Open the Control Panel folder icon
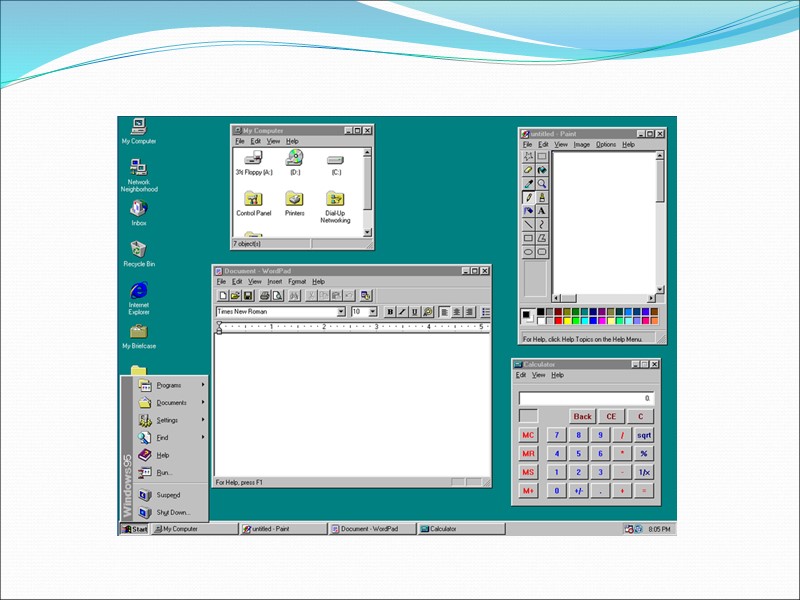This screenshot has width=800, height=600. click(x=253, y=203)
